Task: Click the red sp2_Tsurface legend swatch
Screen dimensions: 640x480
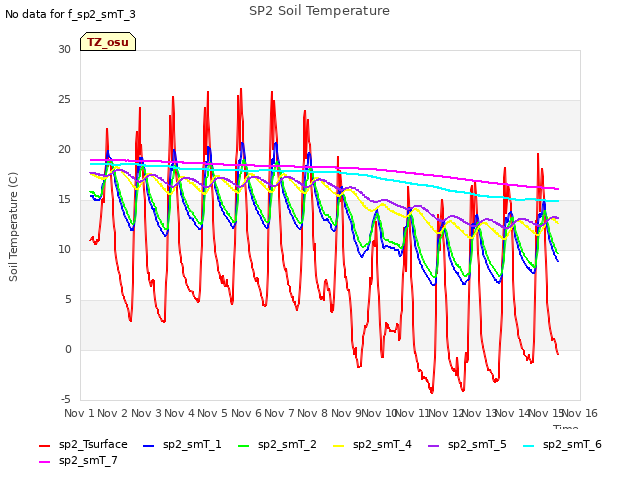Action: click(44, 446)
